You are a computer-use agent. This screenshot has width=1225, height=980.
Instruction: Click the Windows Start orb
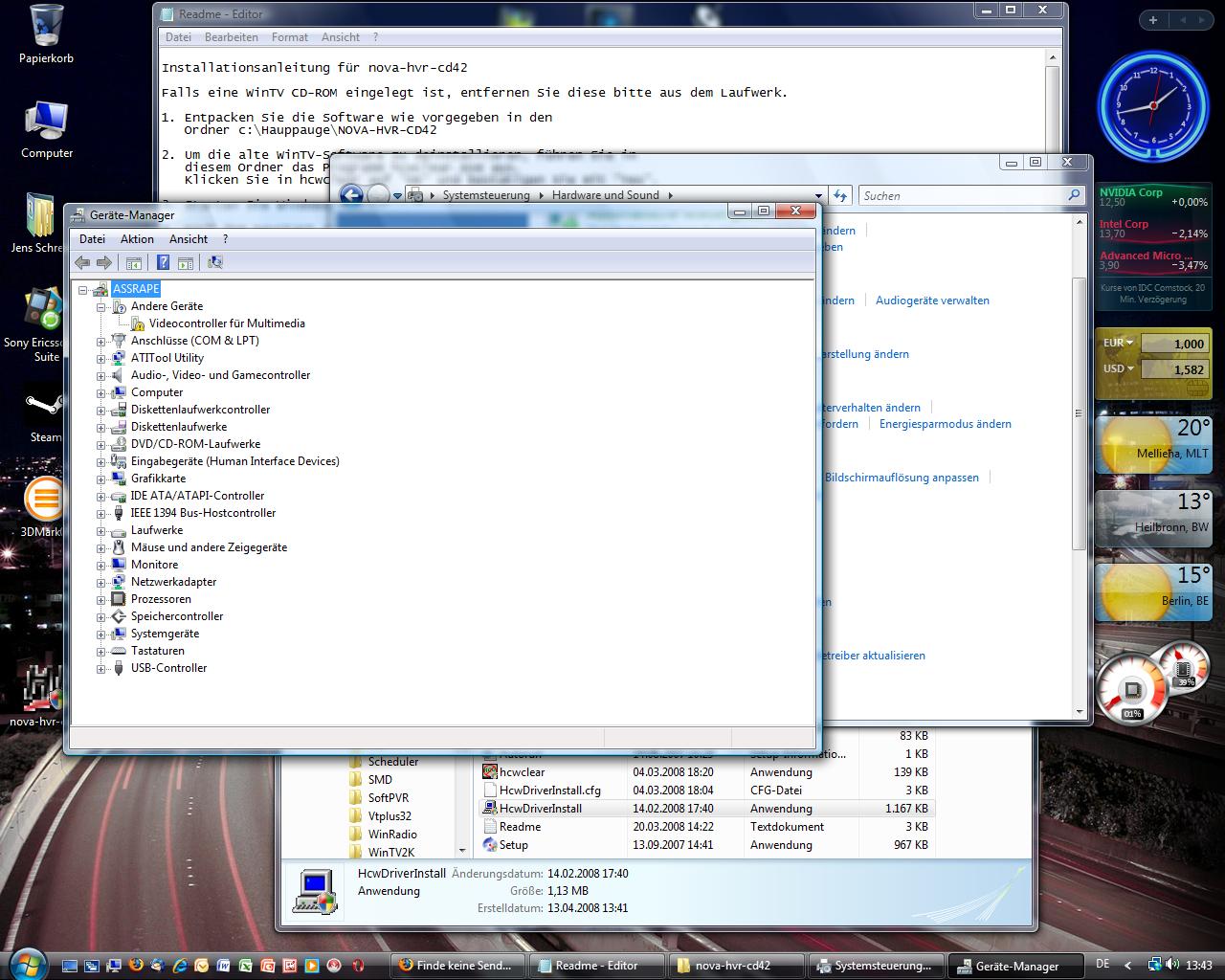26,963
